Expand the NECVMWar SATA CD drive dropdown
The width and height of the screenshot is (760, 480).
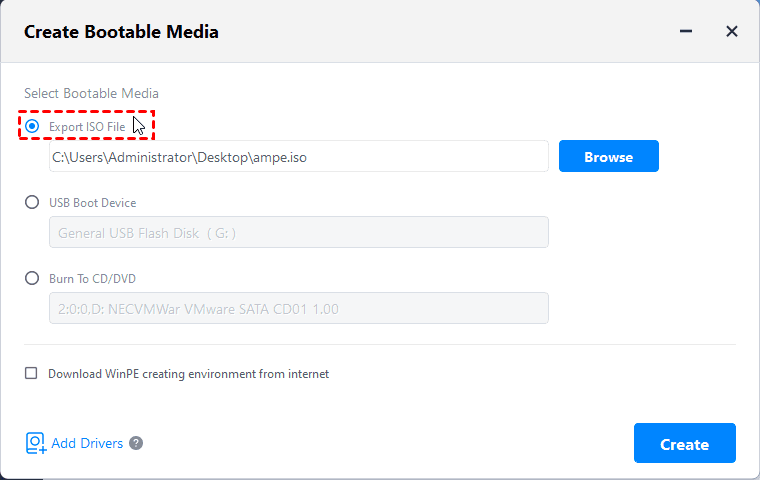(298, 309)
